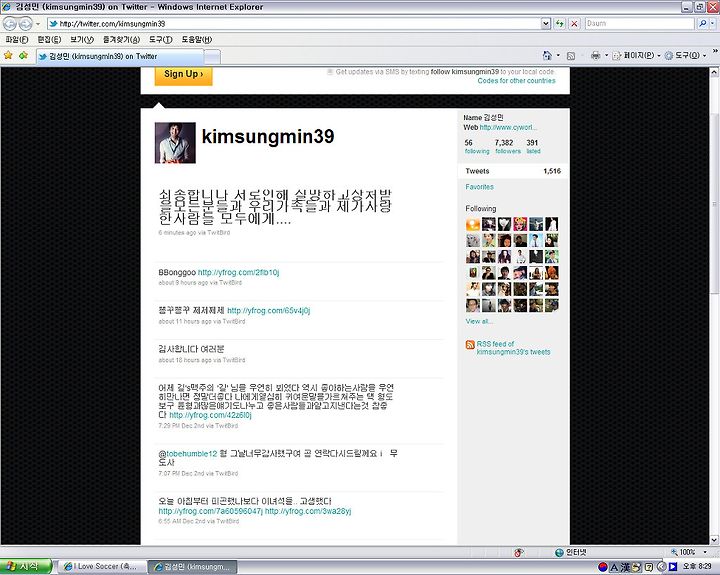Open yfrog.com/42z6l0j tweet link
Image resolution: width=720 pixels, height=575 pixels.
[x=210, y=415]
